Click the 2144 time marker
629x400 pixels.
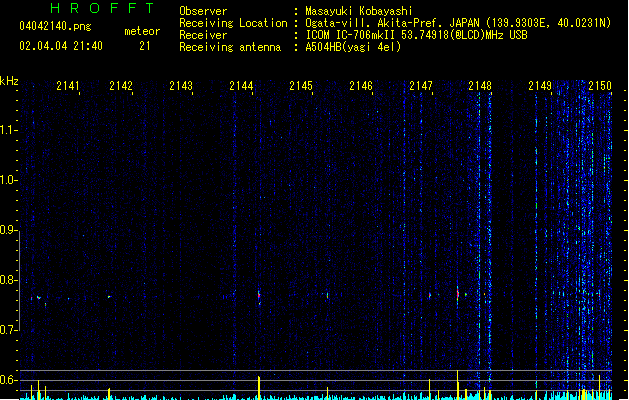click(x=241, y=86)
